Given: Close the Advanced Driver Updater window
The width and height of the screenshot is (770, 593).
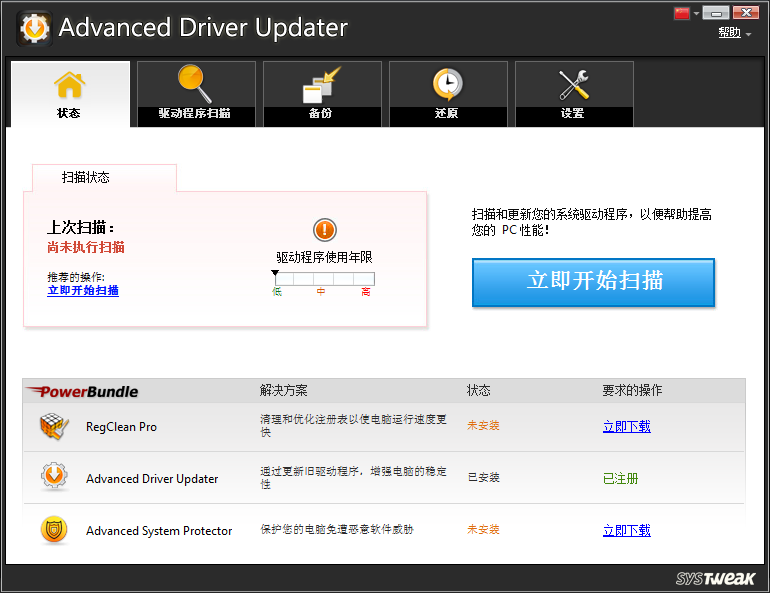Looking at the screenshot, I should pos(746,13).
